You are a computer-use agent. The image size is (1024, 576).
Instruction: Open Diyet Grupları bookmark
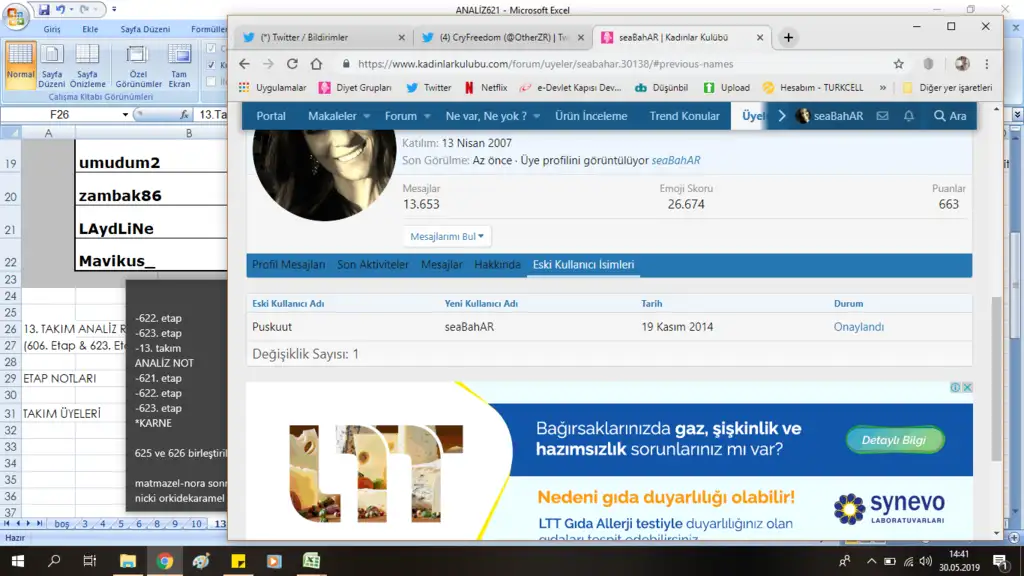356,88
